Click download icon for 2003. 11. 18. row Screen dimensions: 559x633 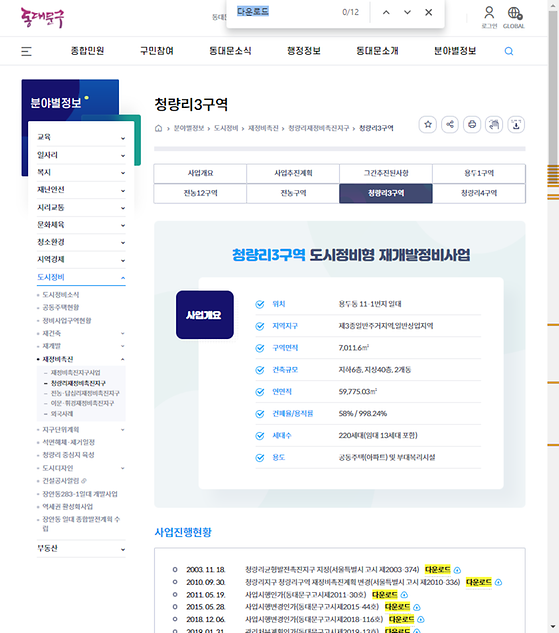tap(457, 570)
